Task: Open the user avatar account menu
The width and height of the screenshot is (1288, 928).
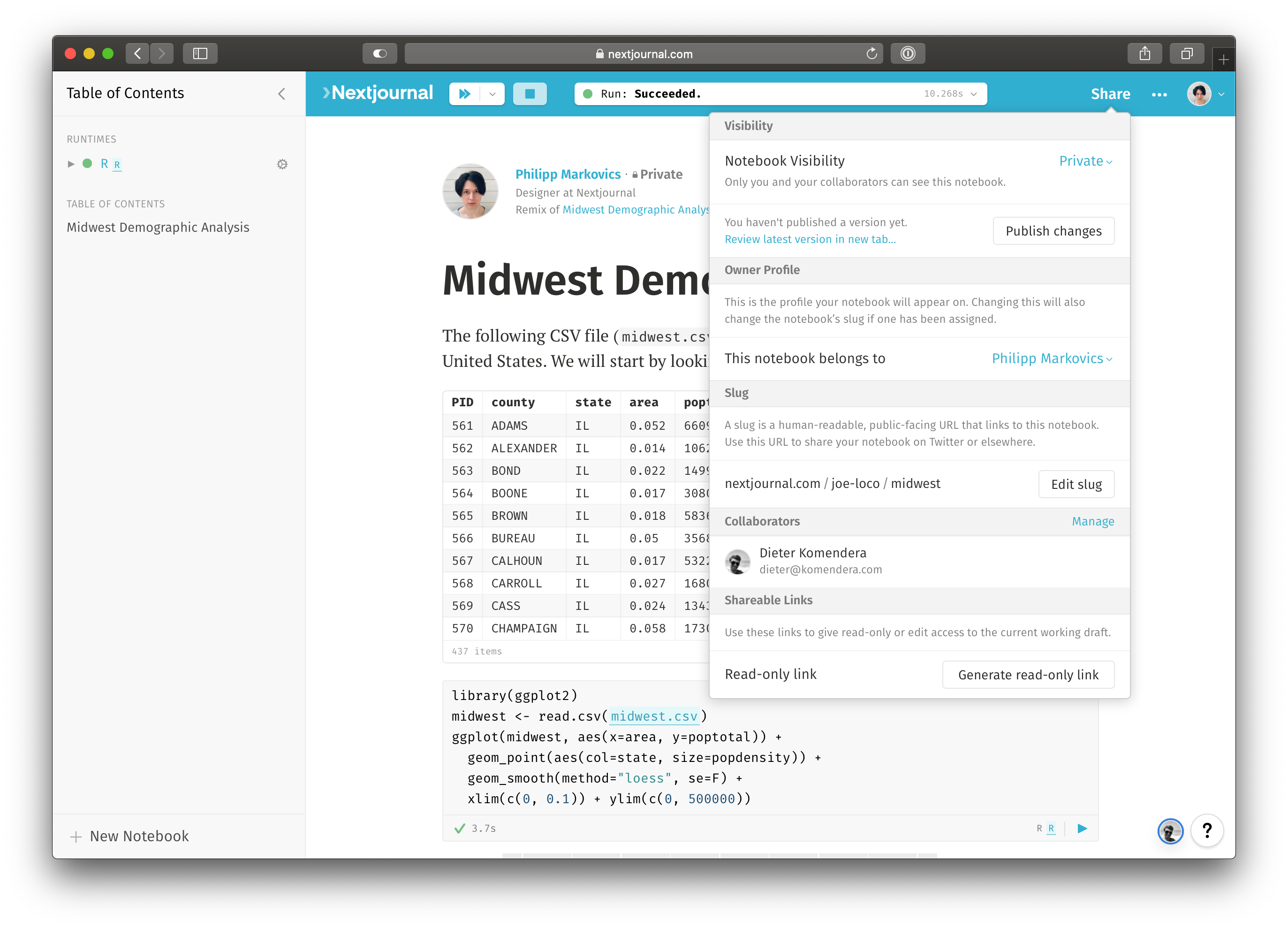Action: [1205, 94]
